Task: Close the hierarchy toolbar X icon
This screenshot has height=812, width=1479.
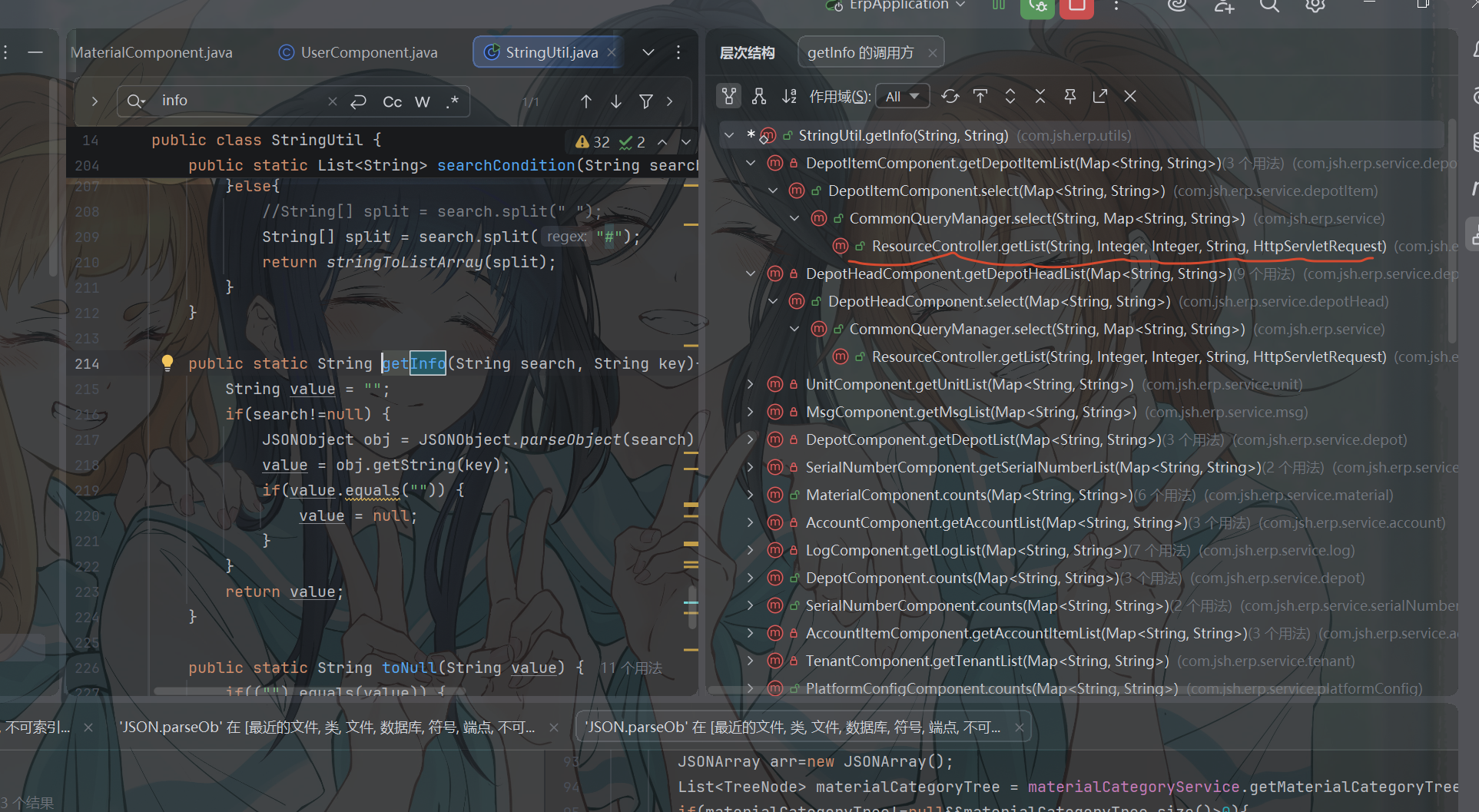Action: point(1130,96)
